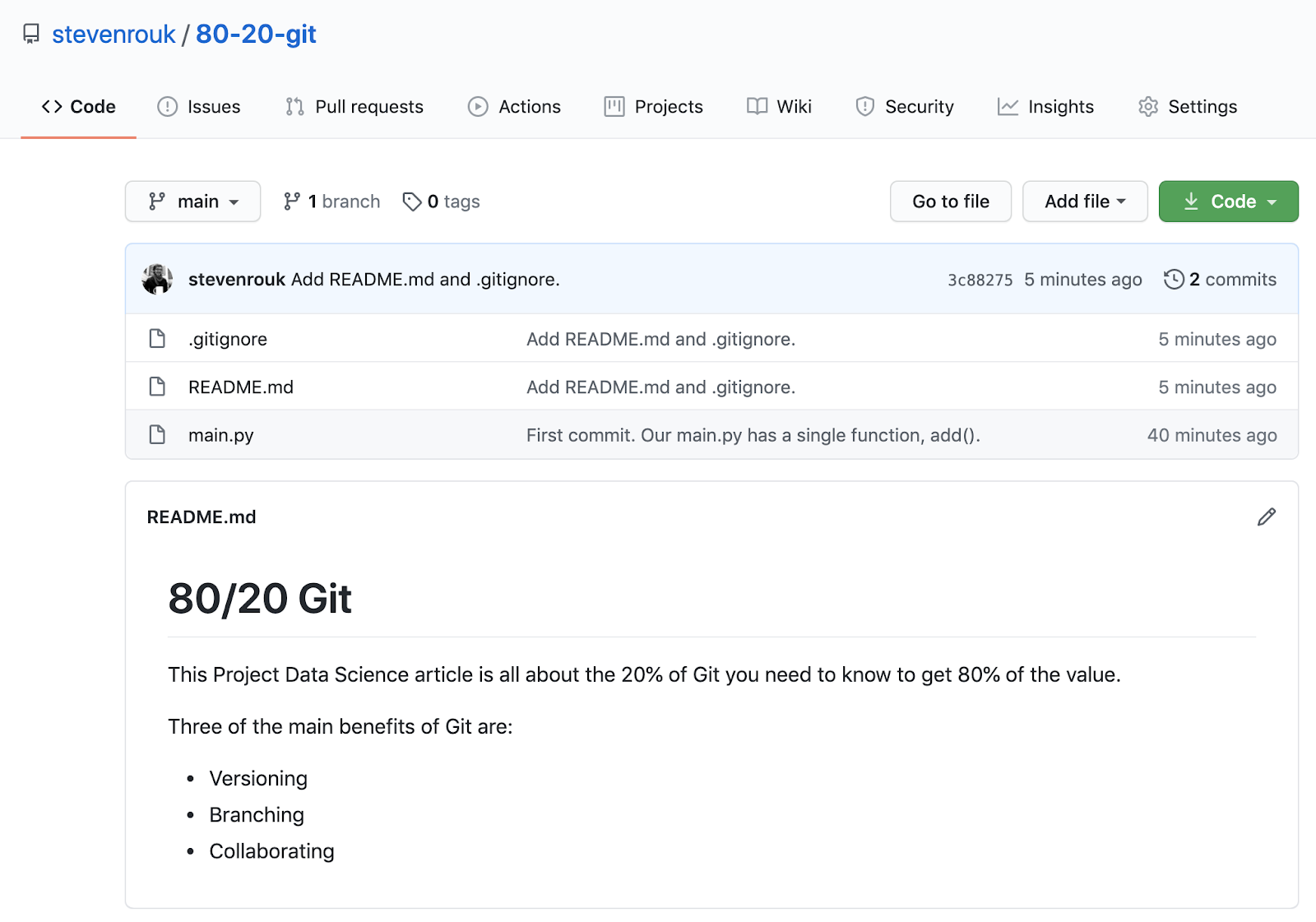Open the Projects tab
The image size is (1316, 922).
tap(654, 107)
